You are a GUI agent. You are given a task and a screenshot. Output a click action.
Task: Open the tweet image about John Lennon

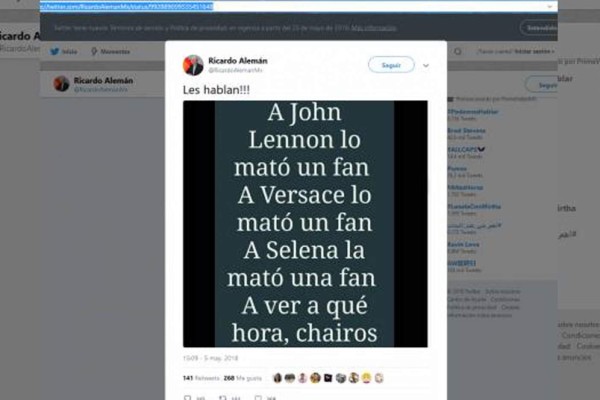tap(305, 224)
